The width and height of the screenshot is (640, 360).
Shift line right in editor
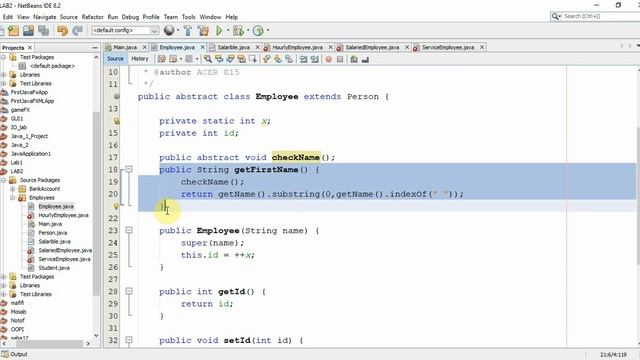[x=314, y=59]
